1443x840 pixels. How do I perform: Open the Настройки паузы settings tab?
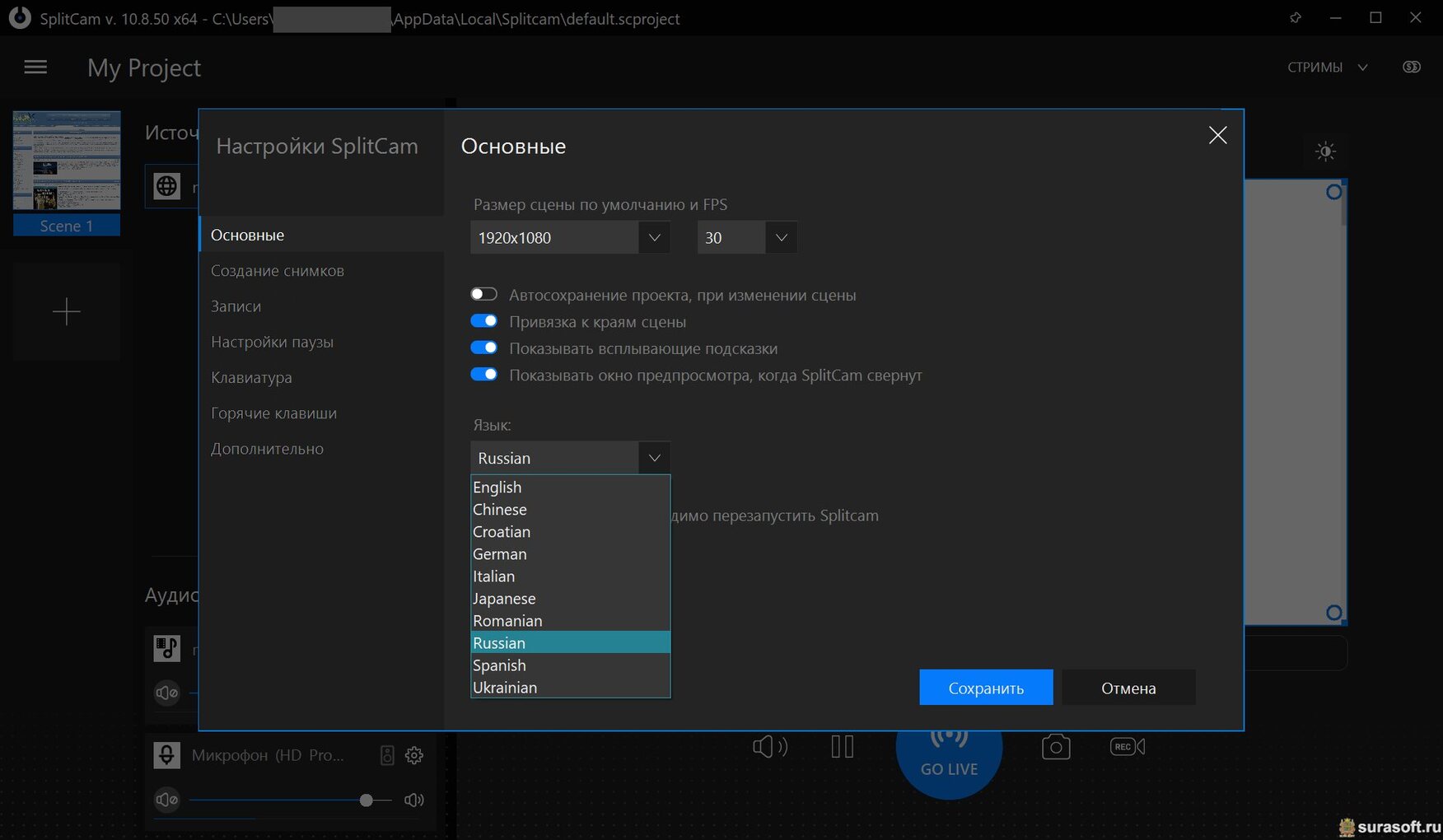coord(321,342)
